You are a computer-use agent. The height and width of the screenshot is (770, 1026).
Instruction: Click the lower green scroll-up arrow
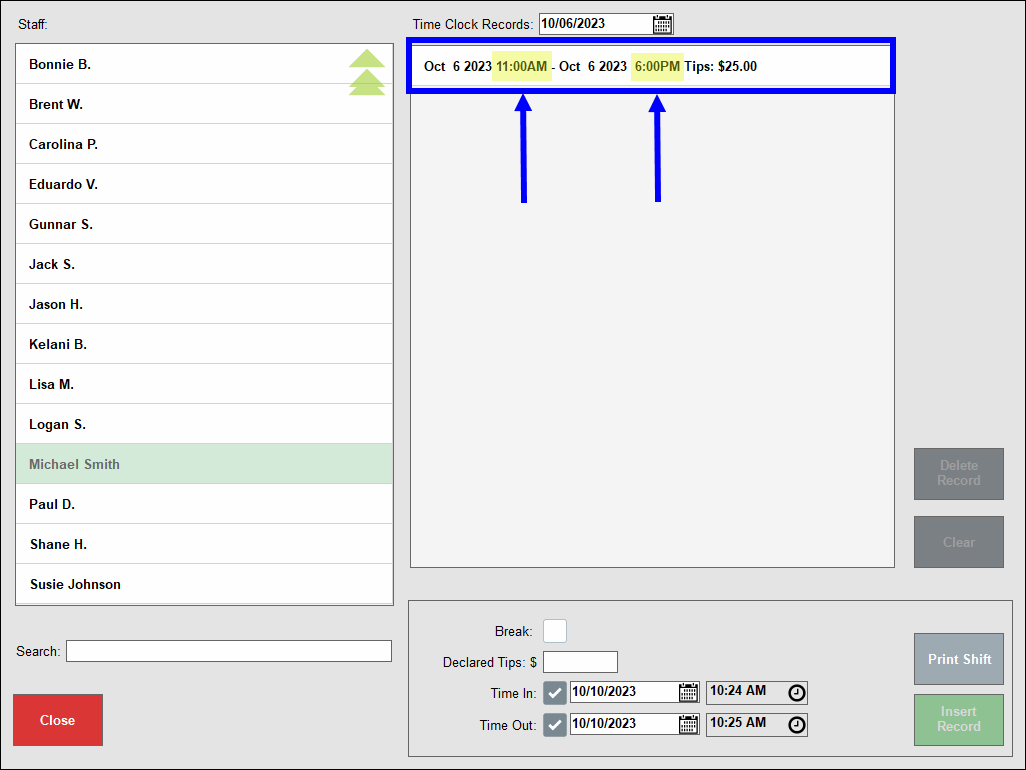[367, 82]
